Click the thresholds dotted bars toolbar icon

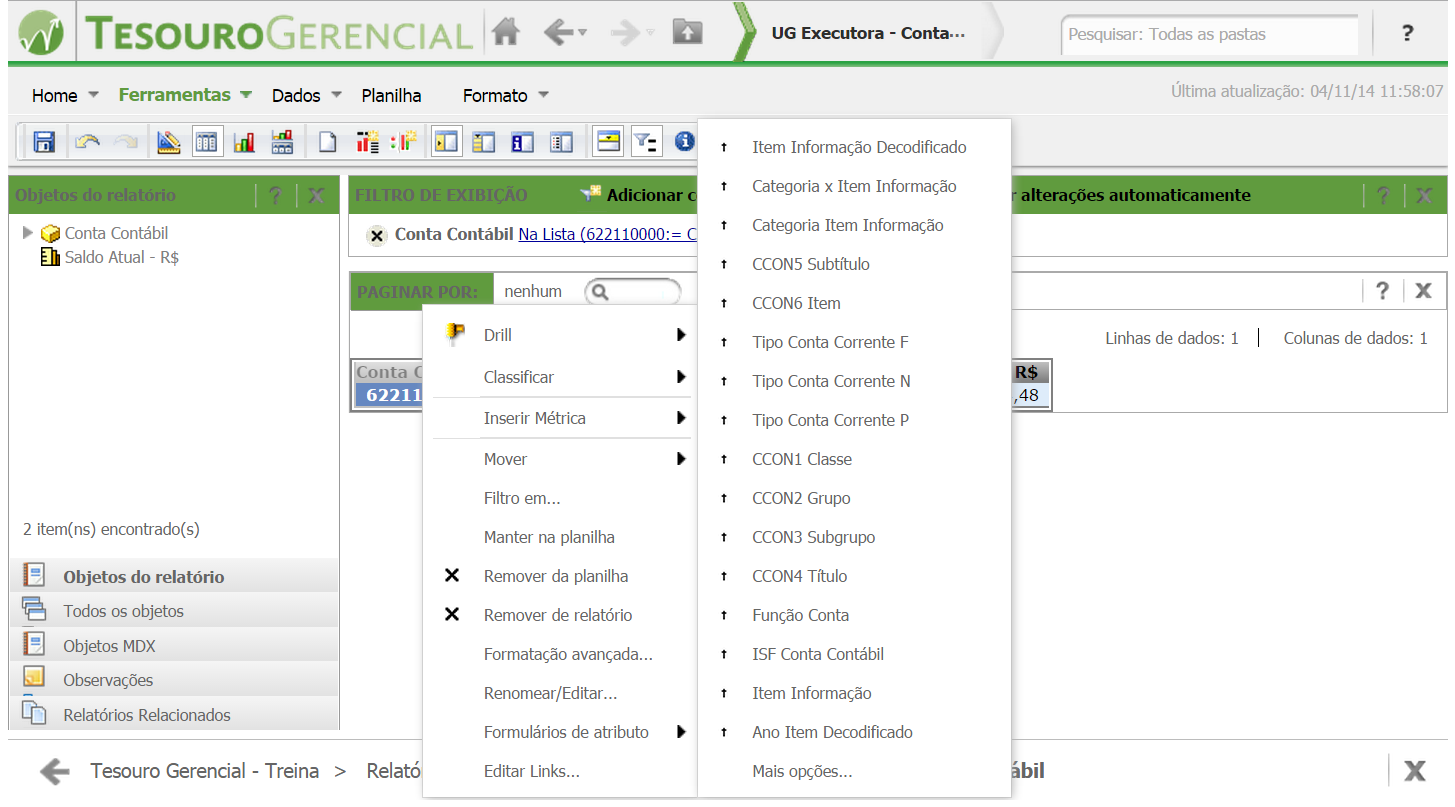pyautogui.click(x=403, y=142)
